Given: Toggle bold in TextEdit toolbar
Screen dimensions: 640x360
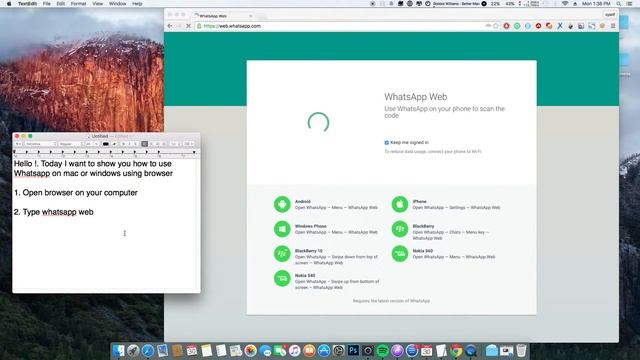Looking at the screenshot, I should pyautogui.click(x=124, y=144).
